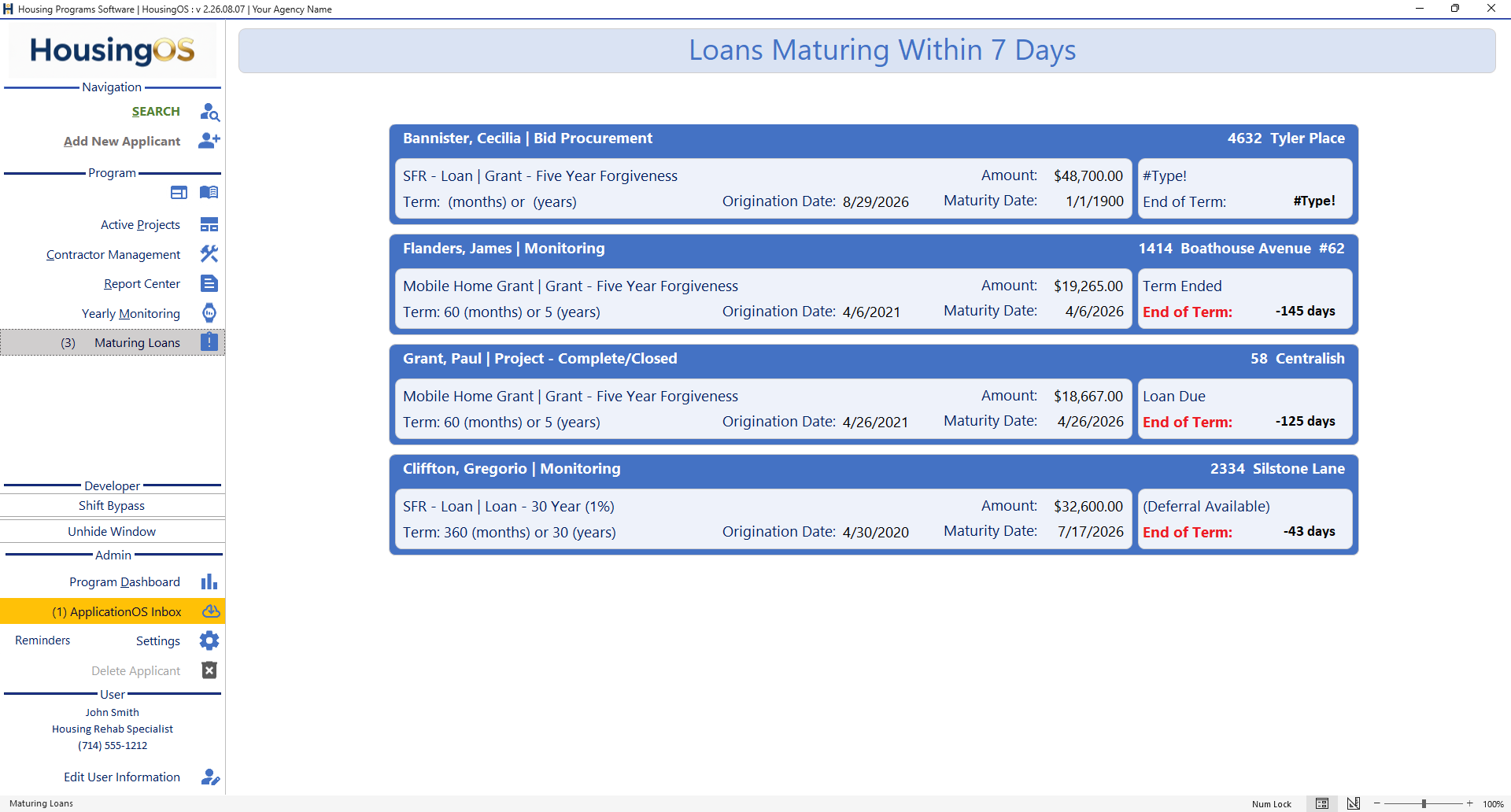
Task: Select Yearly Monitoring in navigation
Action: pos(131,314)
